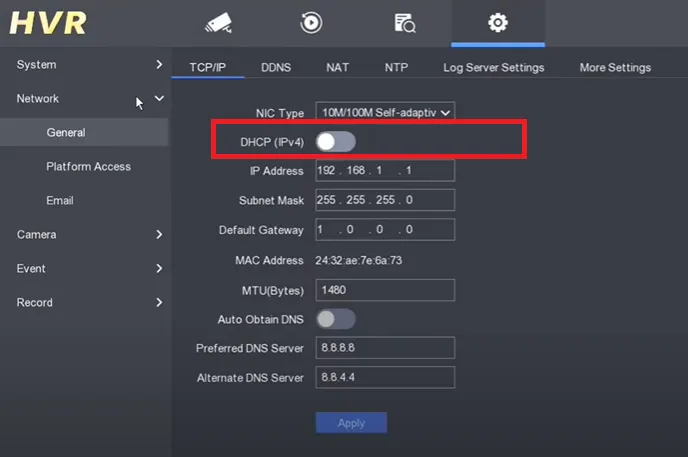
Task: Open the file search icon
Action: tap(405, 23)
